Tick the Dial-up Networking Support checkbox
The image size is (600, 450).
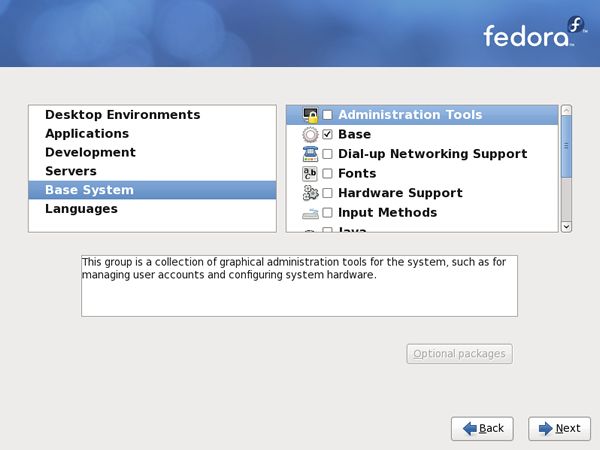328,154
